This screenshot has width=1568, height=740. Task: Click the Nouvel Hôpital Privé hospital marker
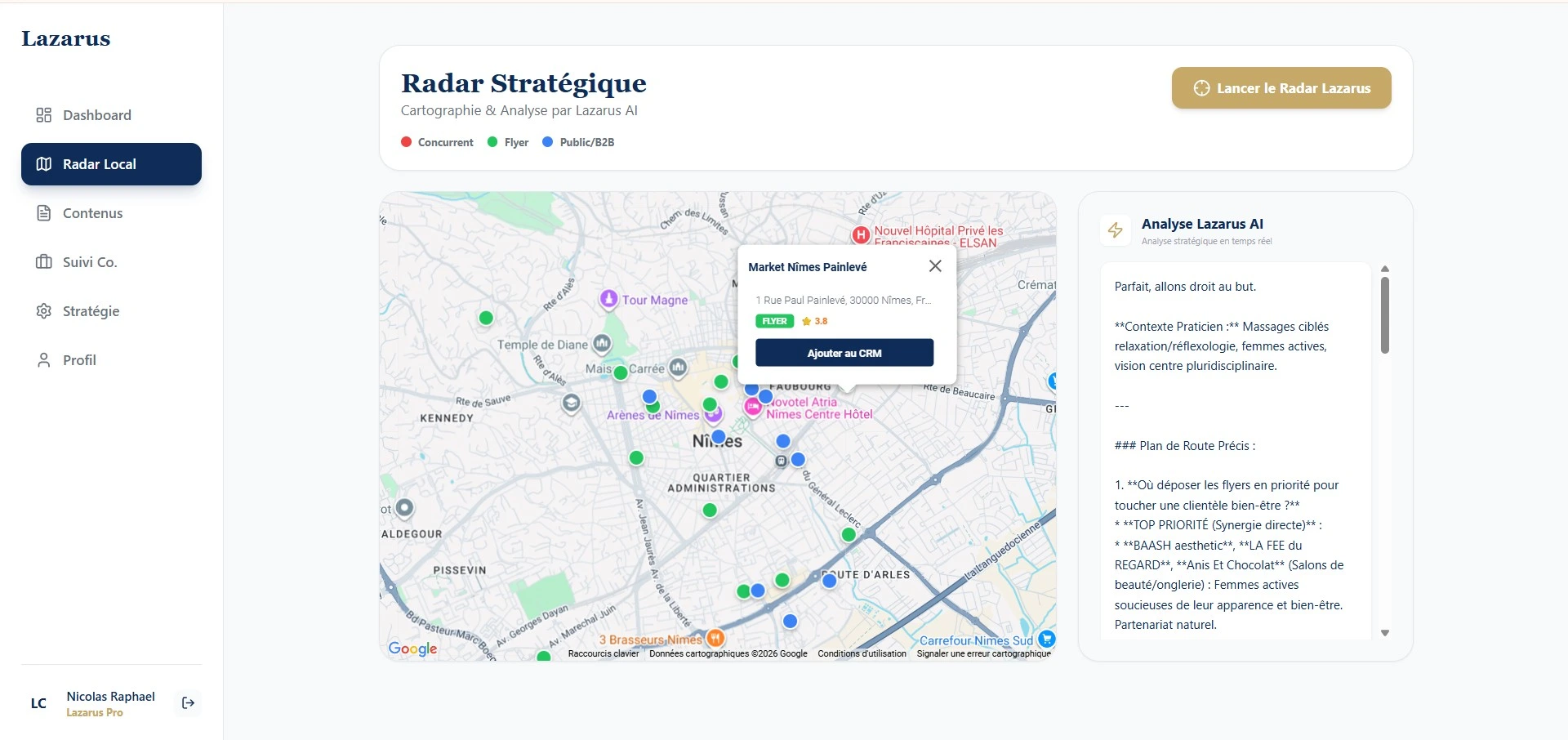coord(861,235)
